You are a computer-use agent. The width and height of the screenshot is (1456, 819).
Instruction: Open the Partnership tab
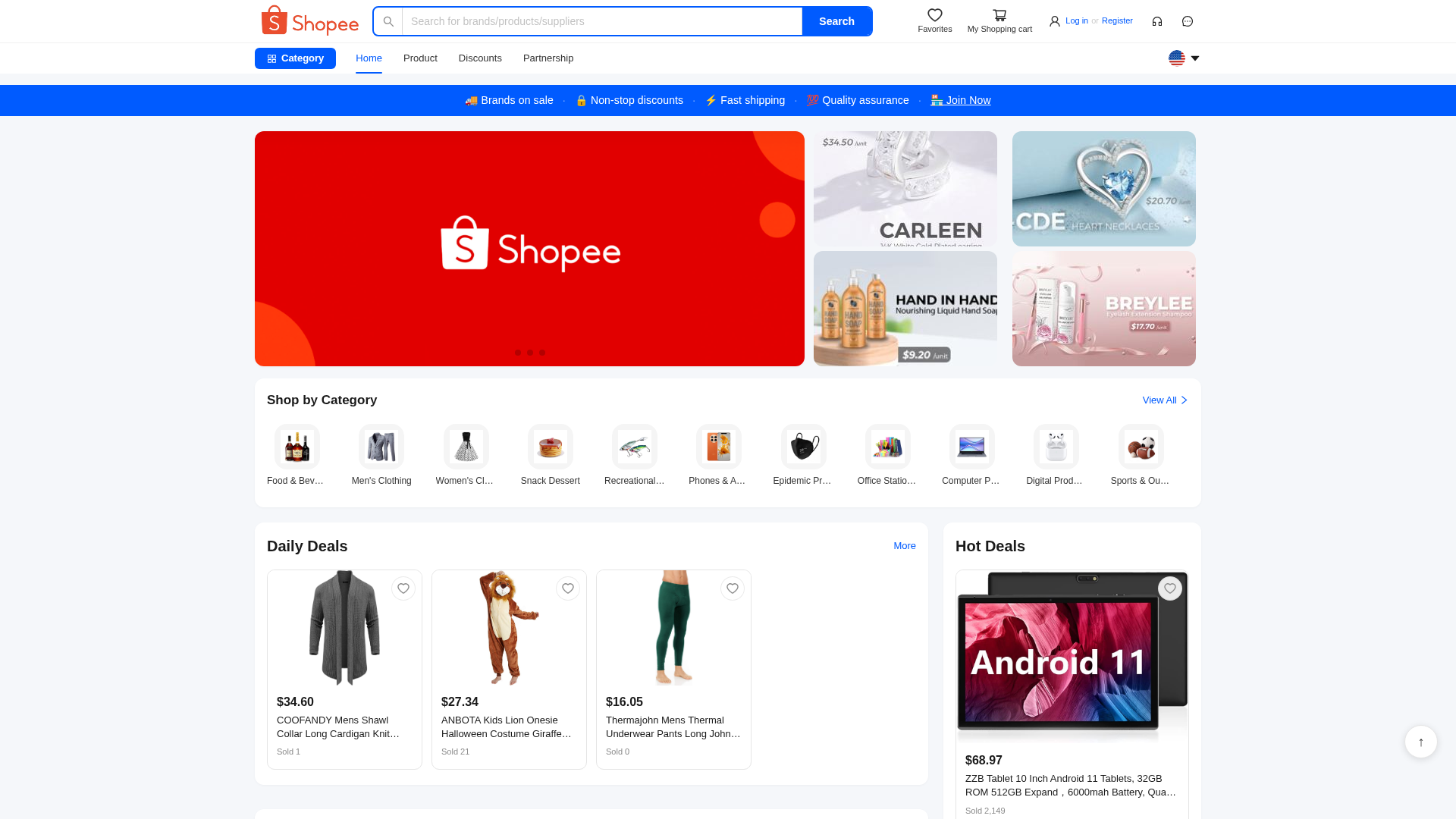(548, 58)
